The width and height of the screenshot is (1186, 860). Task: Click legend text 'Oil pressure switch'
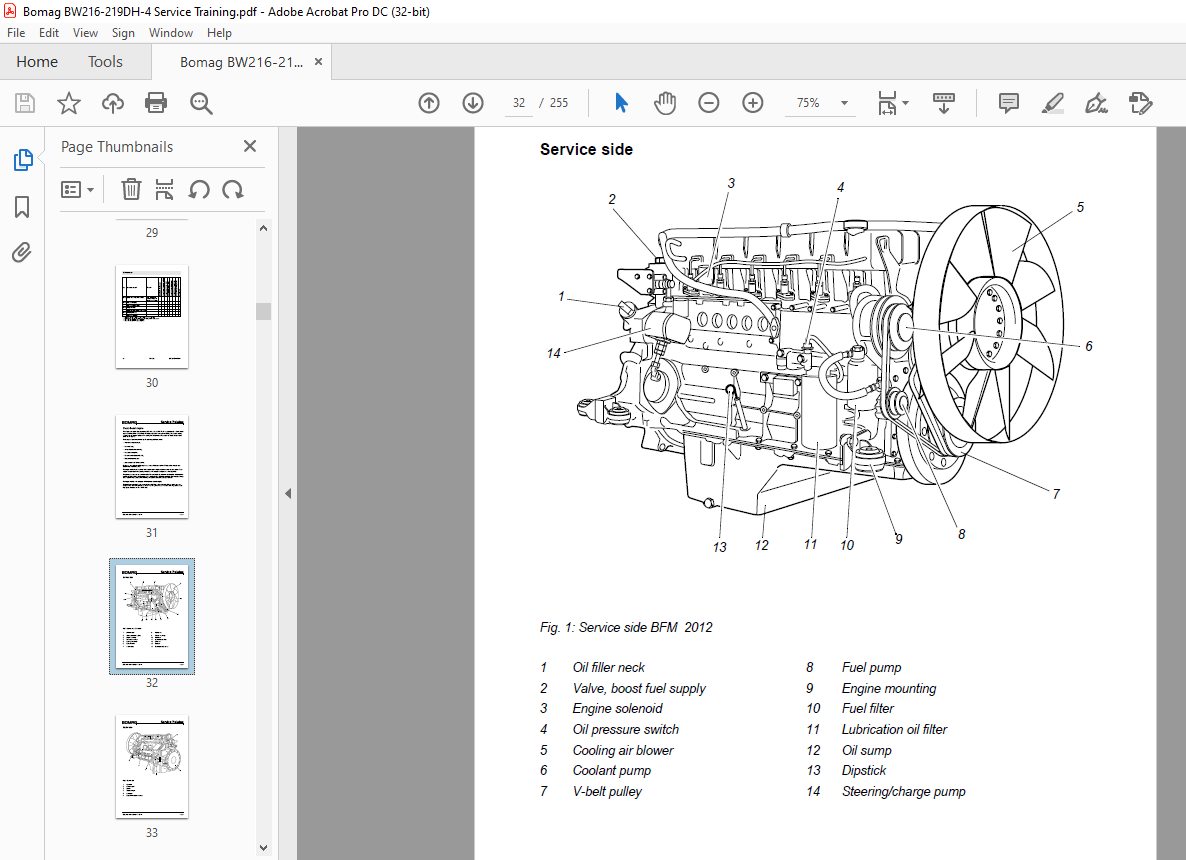pos(626,729)
